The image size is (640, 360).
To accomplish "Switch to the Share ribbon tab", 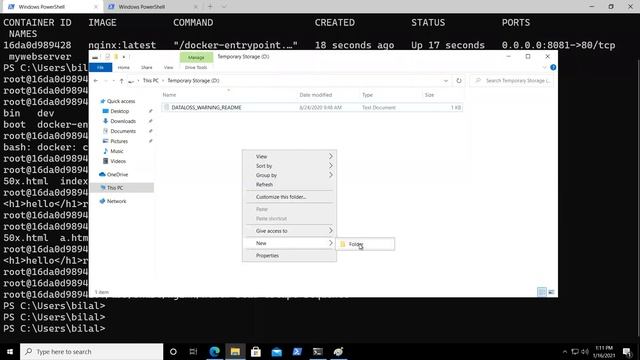I will tap(147, 67).
